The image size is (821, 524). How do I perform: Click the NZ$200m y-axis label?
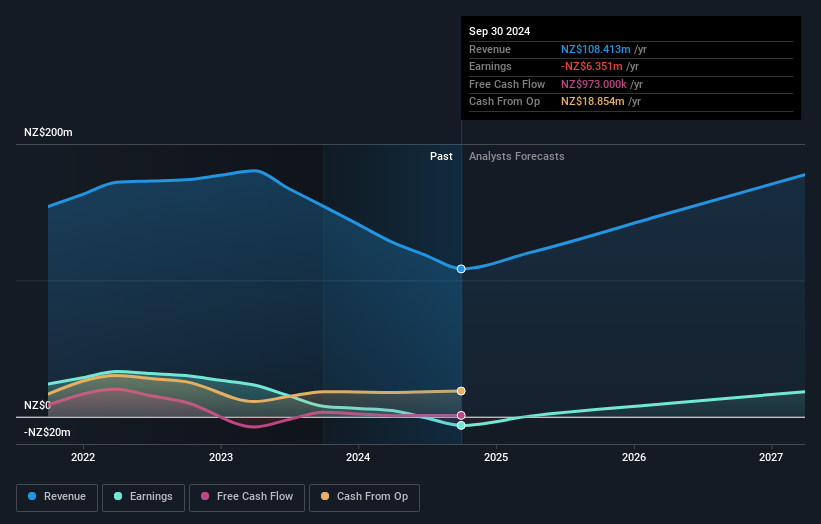pyautogui.click(x=48, y=132)
